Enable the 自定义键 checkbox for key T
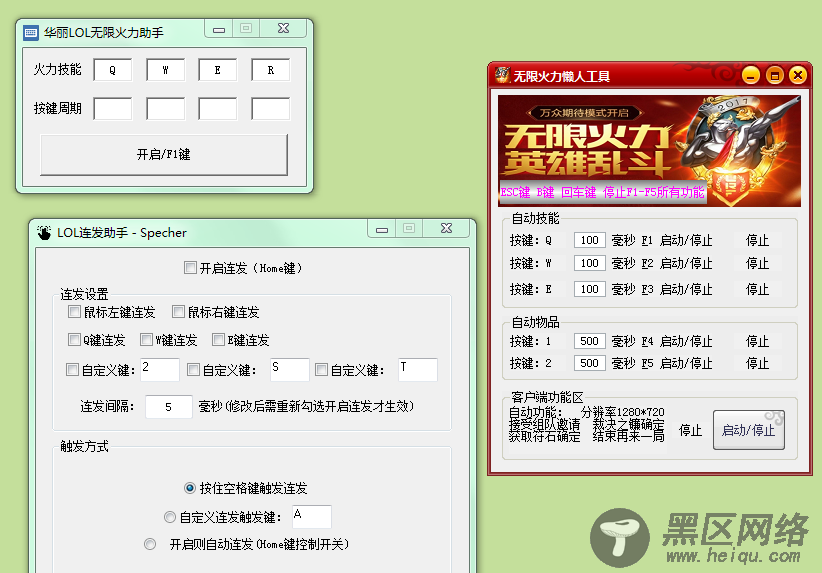Viewport: 822px width, 573px height. point(321,370)
